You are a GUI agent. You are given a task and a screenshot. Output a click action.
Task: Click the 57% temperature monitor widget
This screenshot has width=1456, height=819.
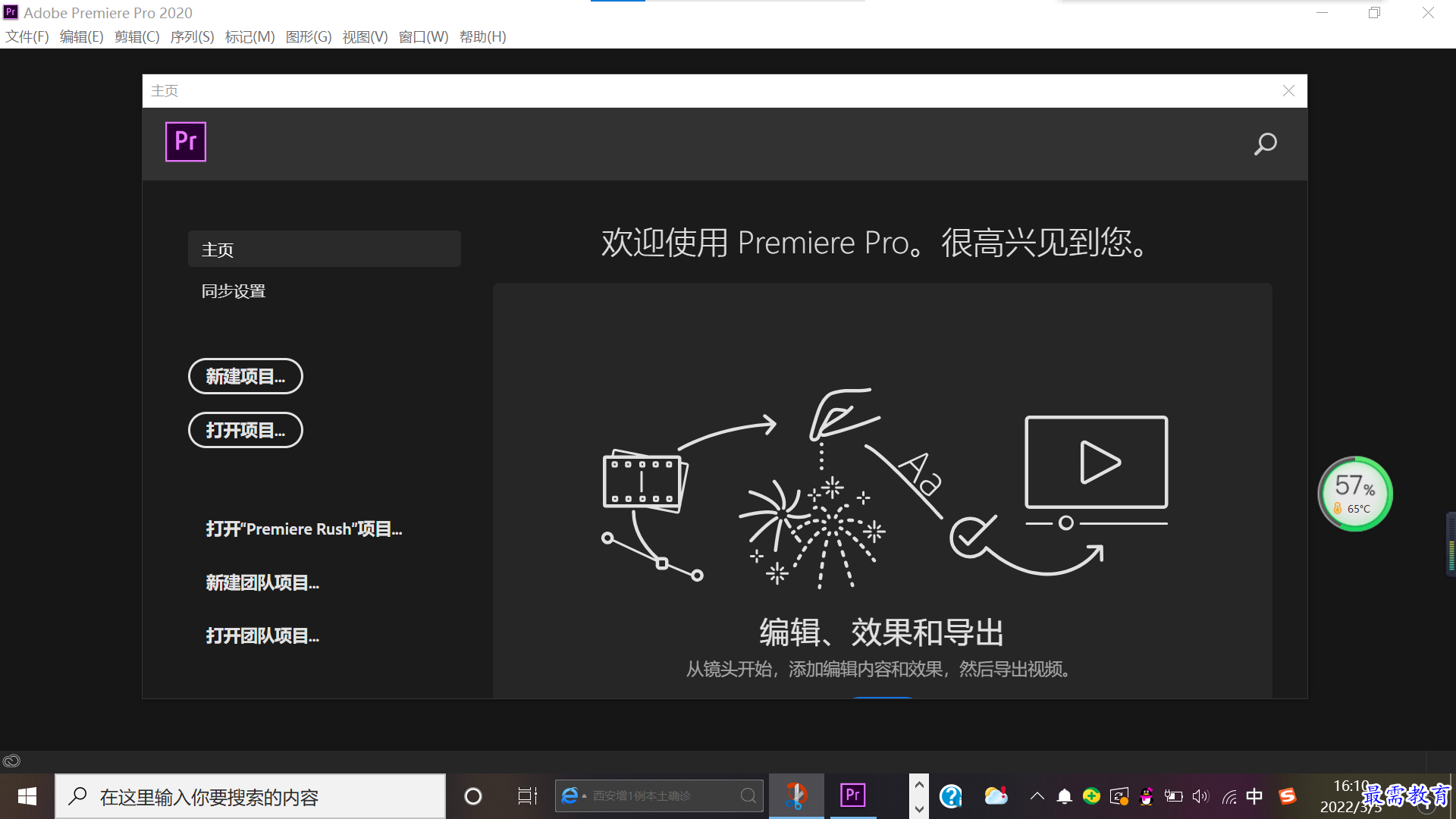coord(1355,494)
